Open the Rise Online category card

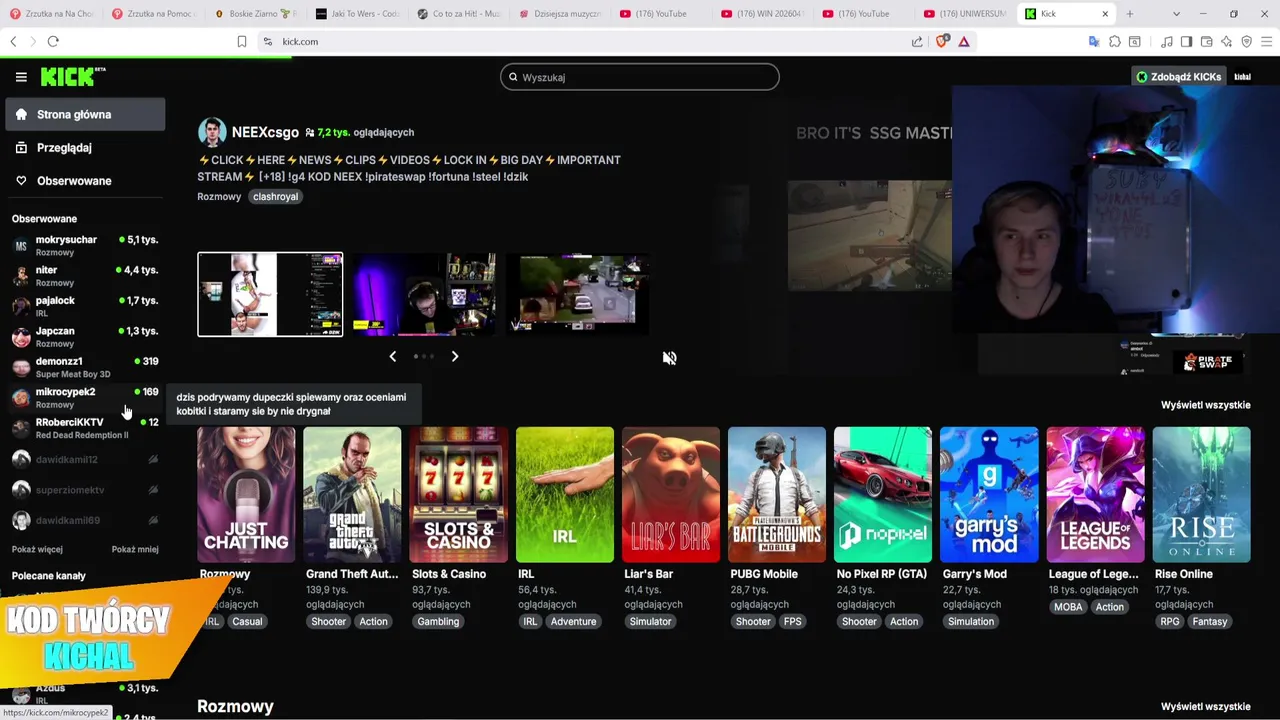1201,494
